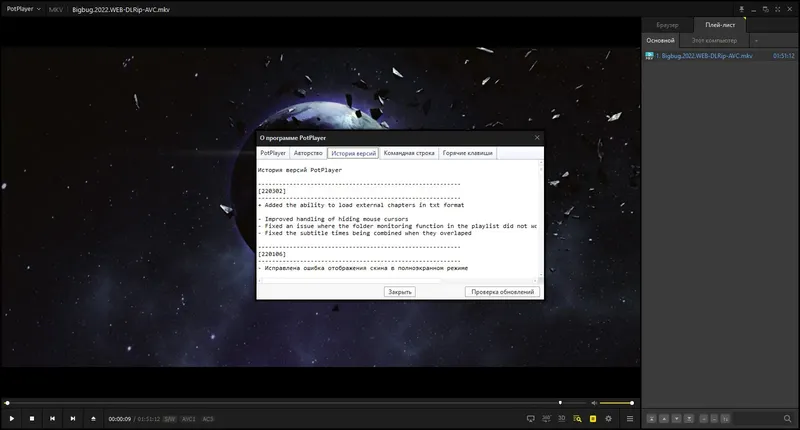Click the S/W decoder indicator
This screenshot has height=430, width=800.
click(x=169, y=419)
